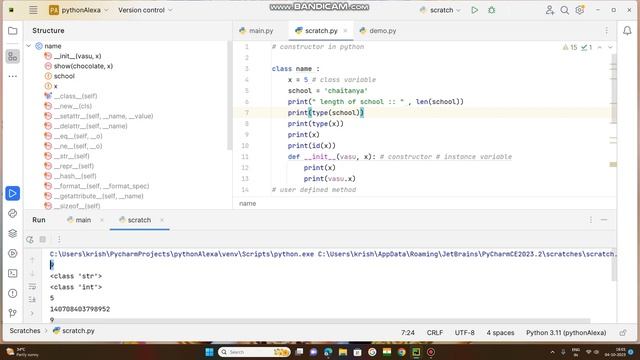Select show(chocolate, x) in Structure
640x360 pixels.
(83, 66)
